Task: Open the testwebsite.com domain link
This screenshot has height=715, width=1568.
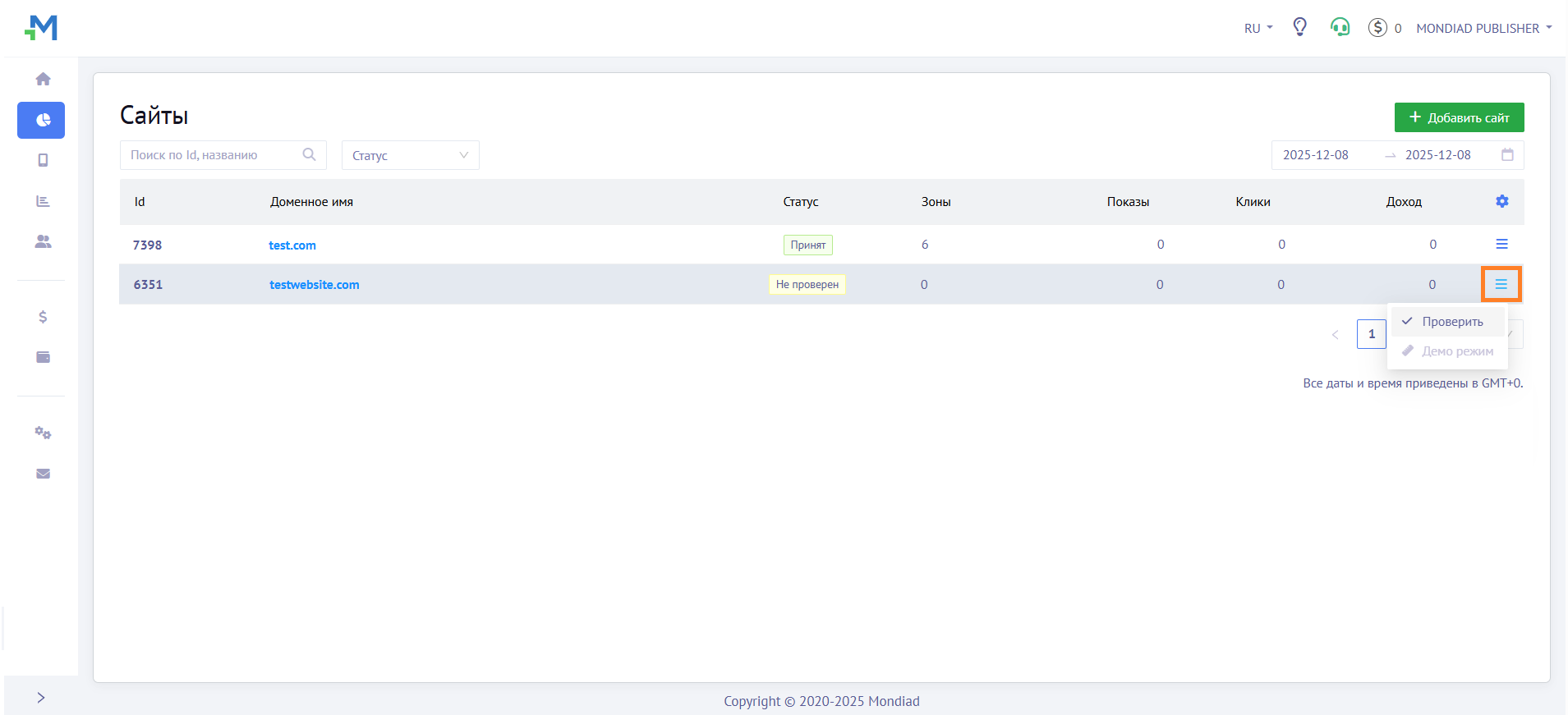Action: click(x=314, y=285)
